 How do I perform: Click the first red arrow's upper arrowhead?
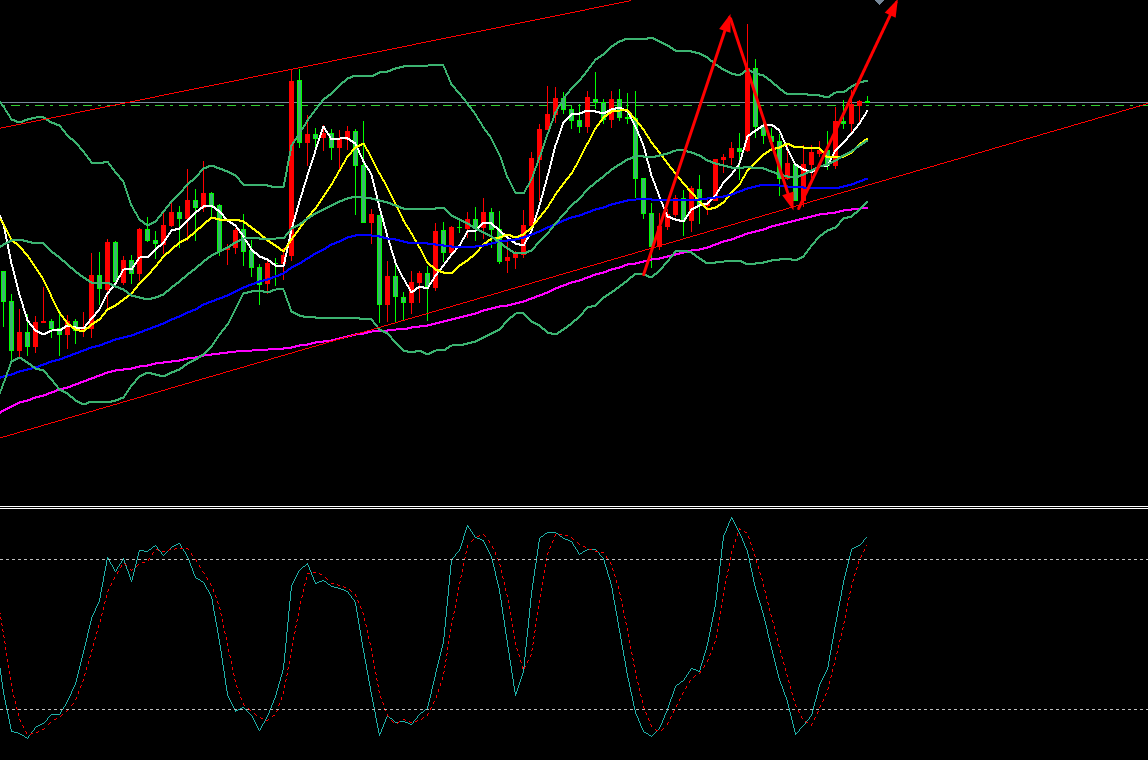pos(730,18)
